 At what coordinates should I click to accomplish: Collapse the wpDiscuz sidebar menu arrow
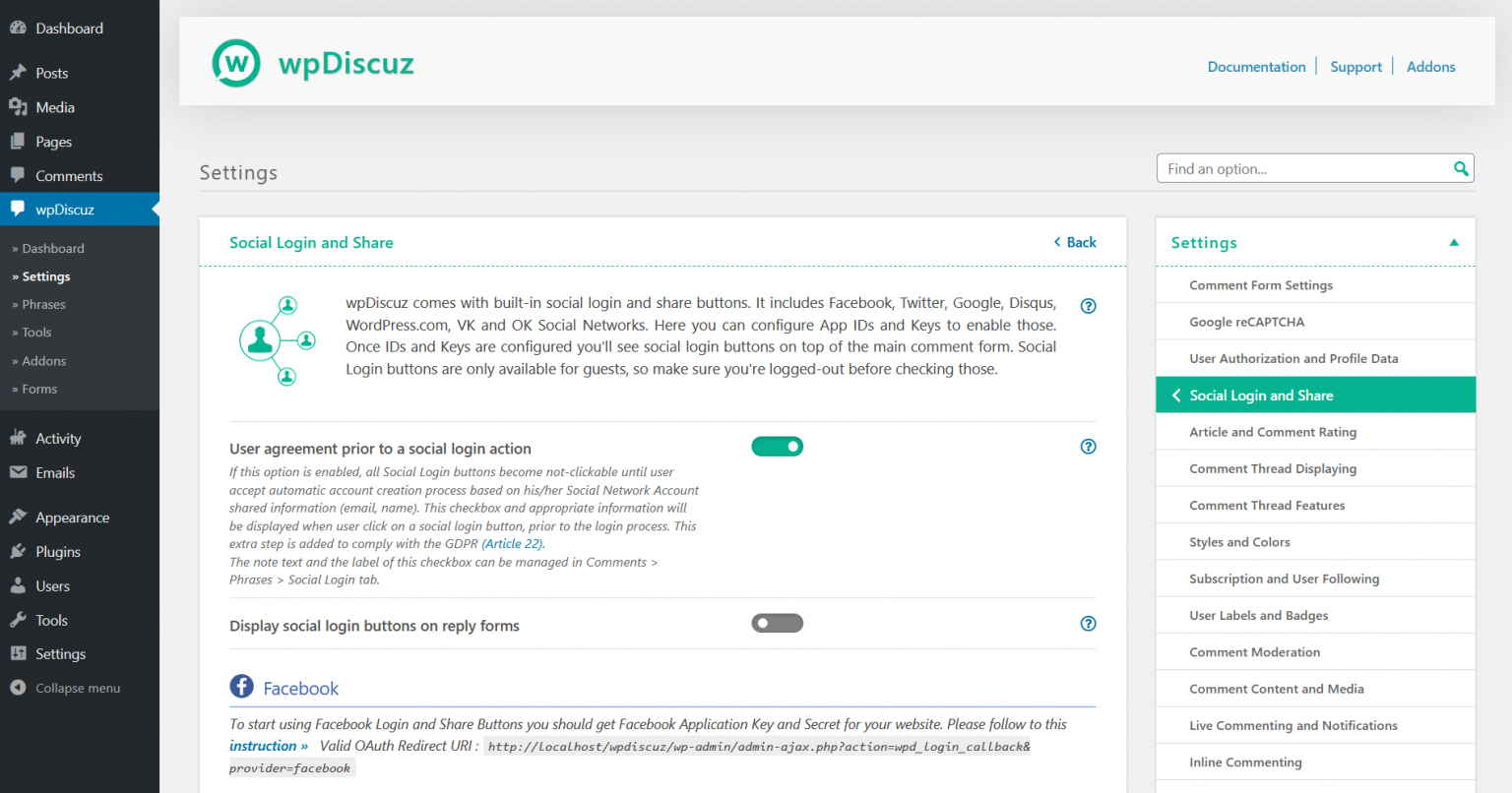tap(154, 209)
